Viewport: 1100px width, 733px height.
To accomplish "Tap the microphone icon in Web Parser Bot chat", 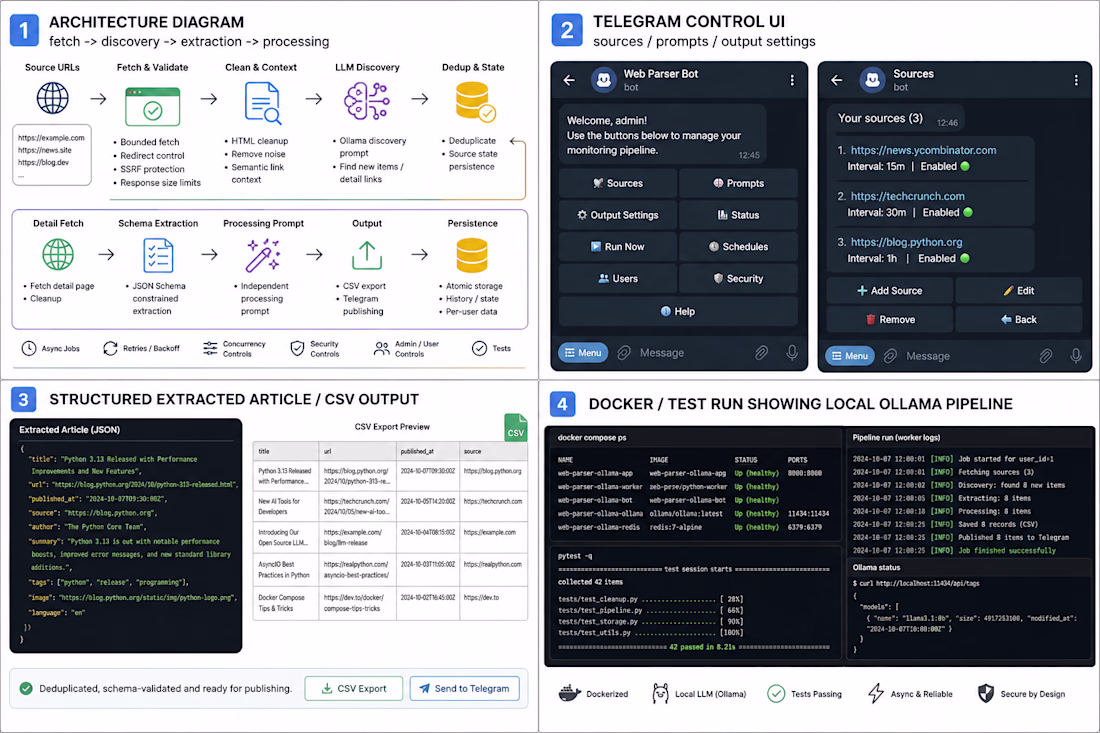I will tap(792, 353).
